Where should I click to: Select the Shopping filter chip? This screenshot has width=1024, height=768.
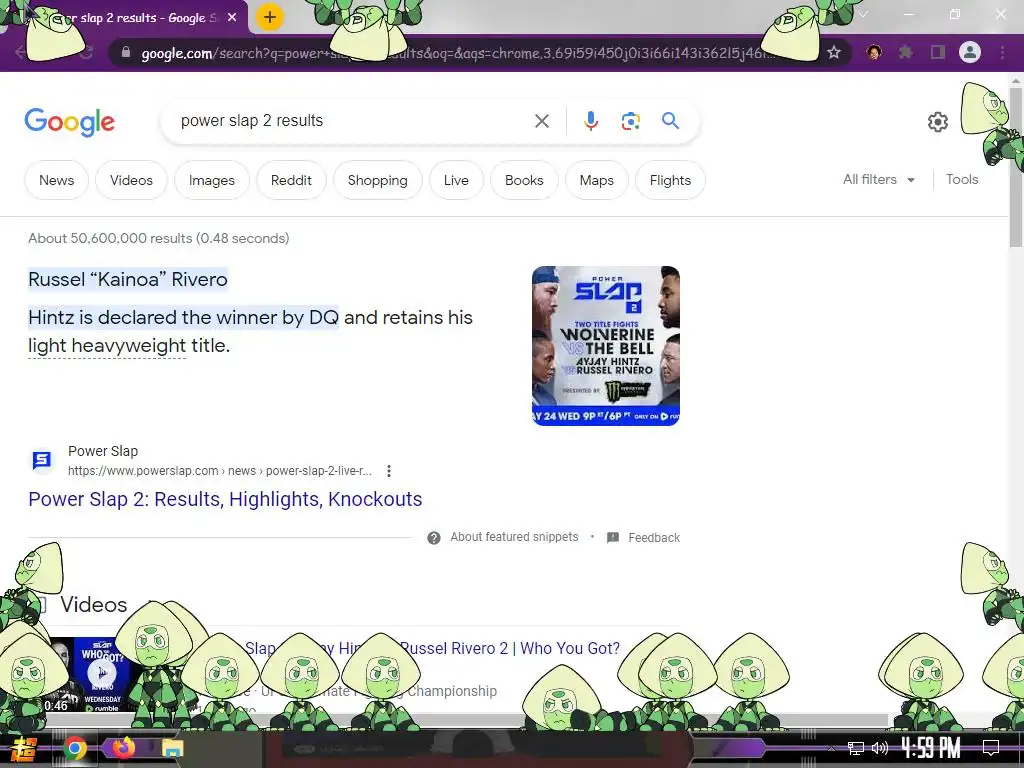pyautogui.click(x=377, y=180)
